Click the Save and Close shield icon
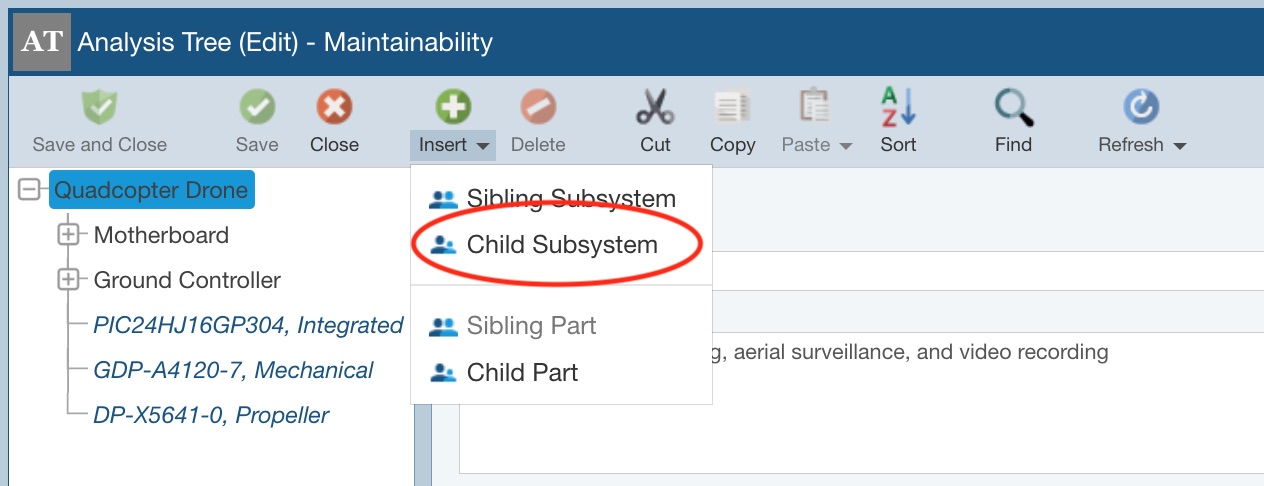This screenshot has width=1264, height=486. [x=99, y=107]
